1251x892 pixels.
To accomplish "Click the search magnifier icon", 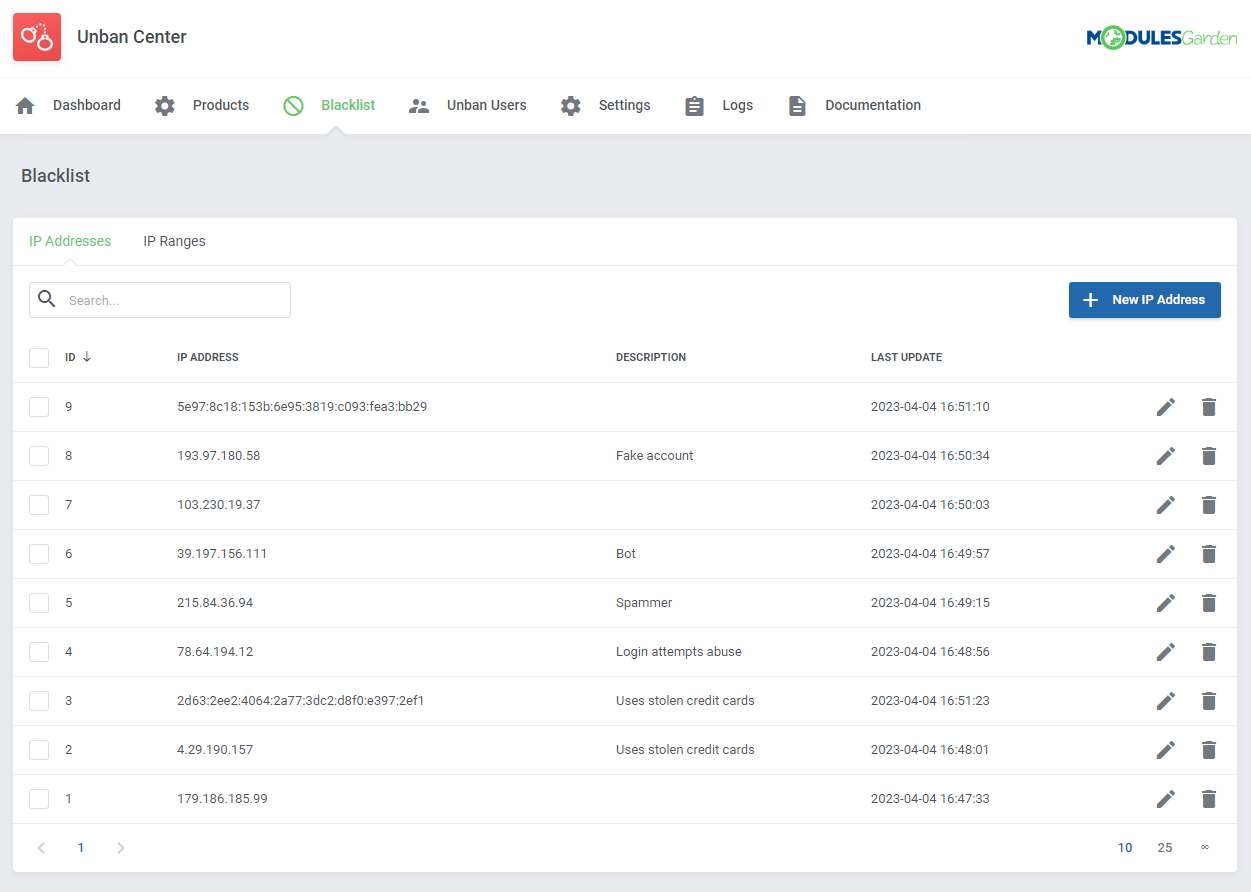I will [x=46, y=299].
